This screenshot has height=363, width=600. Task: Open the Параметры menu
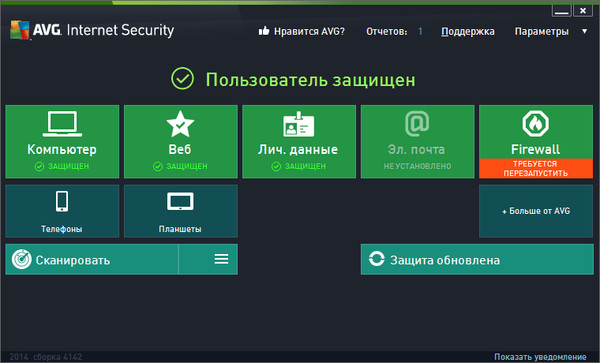coord(541,31)
